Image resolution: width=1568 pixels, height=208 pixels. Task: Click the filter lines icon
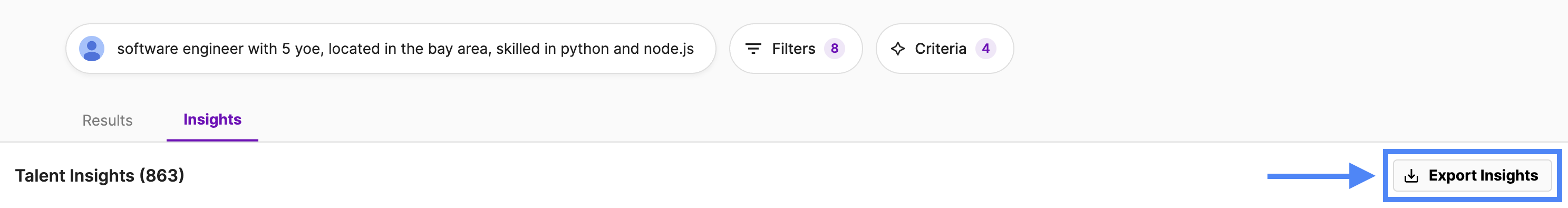coord(753,49)
